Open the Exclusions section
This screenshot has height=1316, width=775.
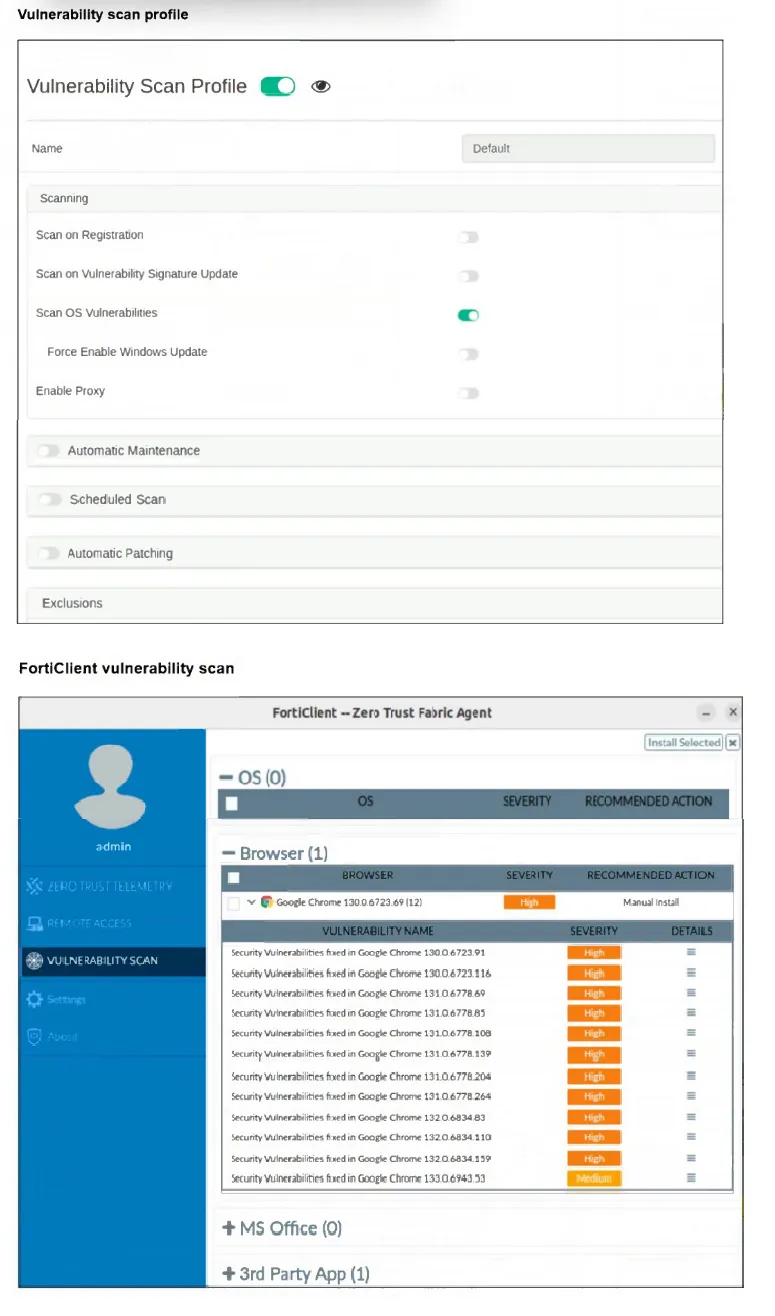[374, 604]
